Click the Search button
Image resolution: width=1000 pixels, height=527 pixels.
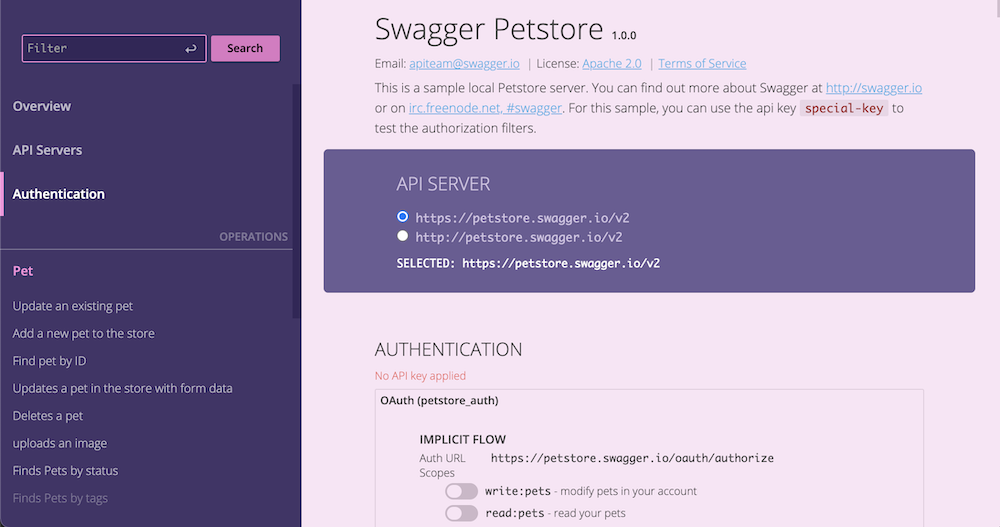tap(245, 48)
